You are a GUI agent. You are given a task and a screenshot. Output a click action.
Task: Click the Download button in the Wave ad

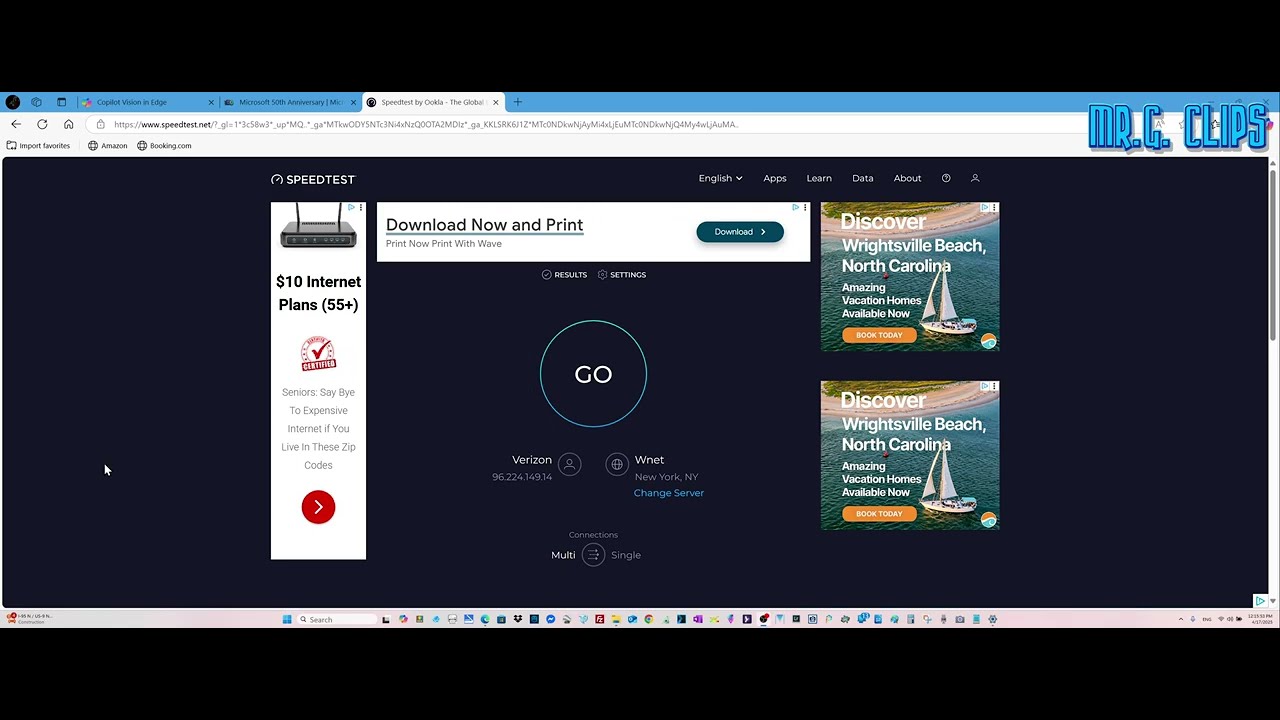740,232
